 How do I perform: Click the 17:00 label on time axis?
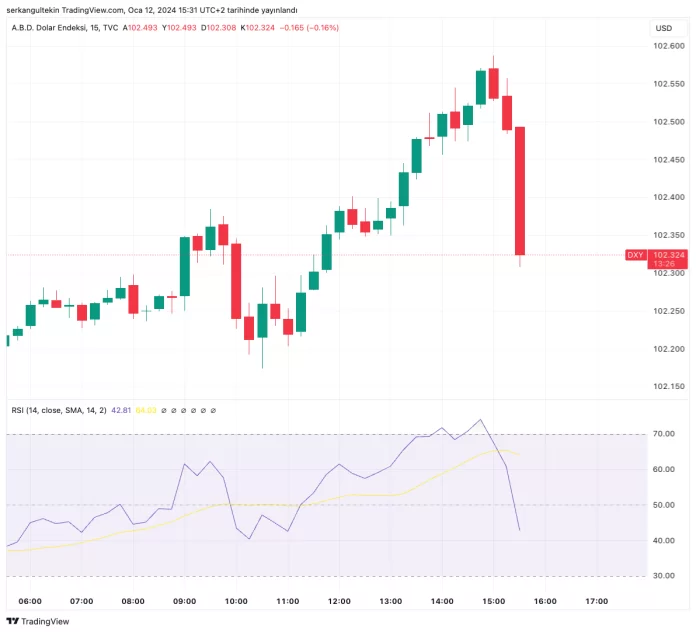click(x=596, y=601)
